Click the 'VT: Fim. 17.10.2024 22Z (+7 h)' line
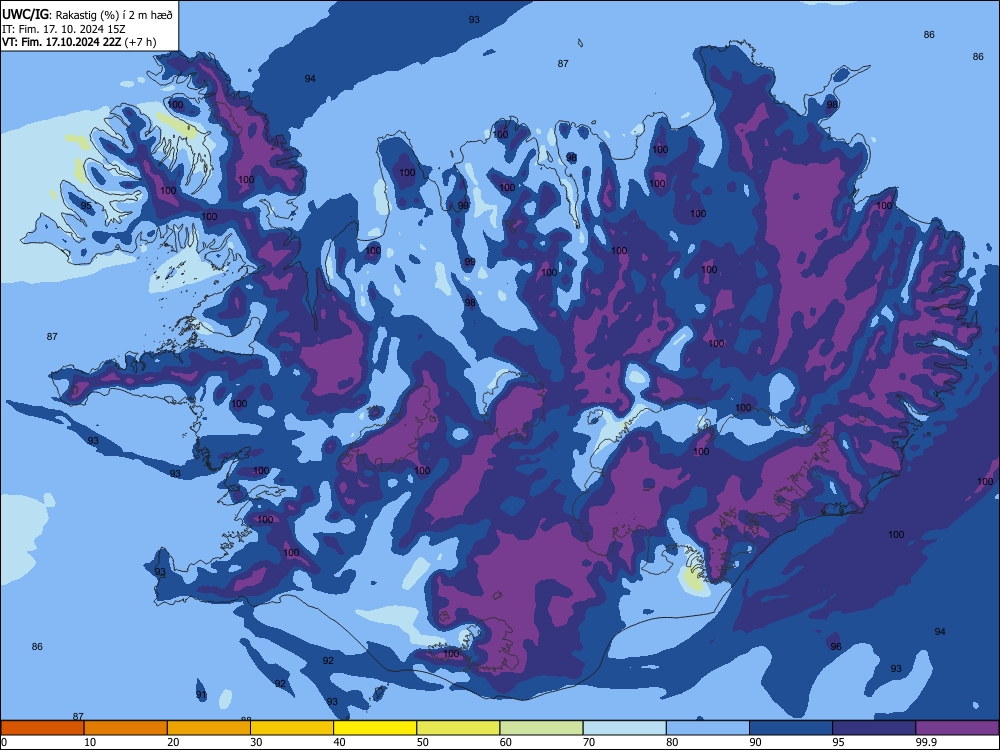The width and height of the screenshot is (1000, 750). [79, 42]
